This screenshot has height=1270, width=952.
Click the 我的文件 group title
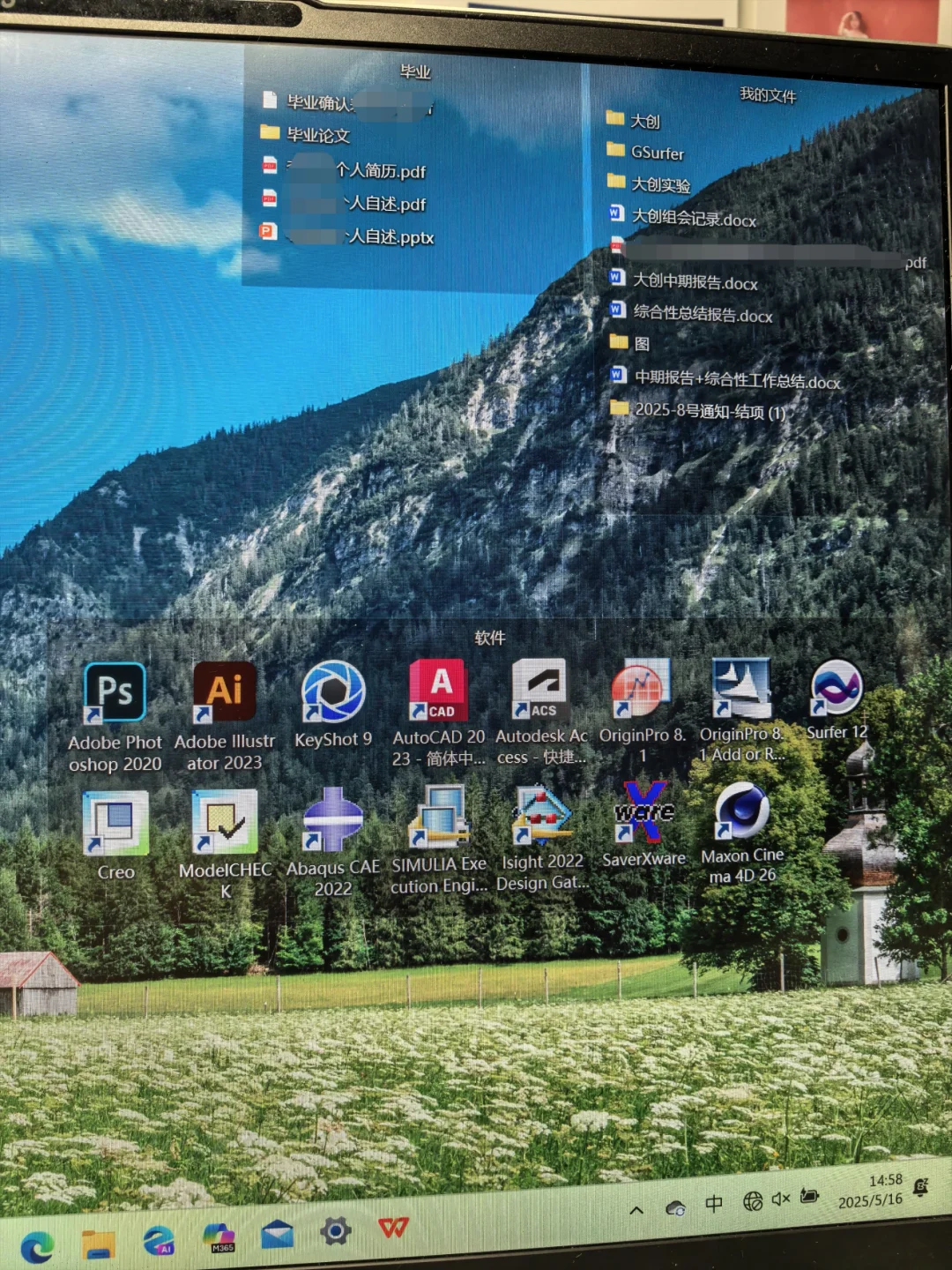point(768,95)
